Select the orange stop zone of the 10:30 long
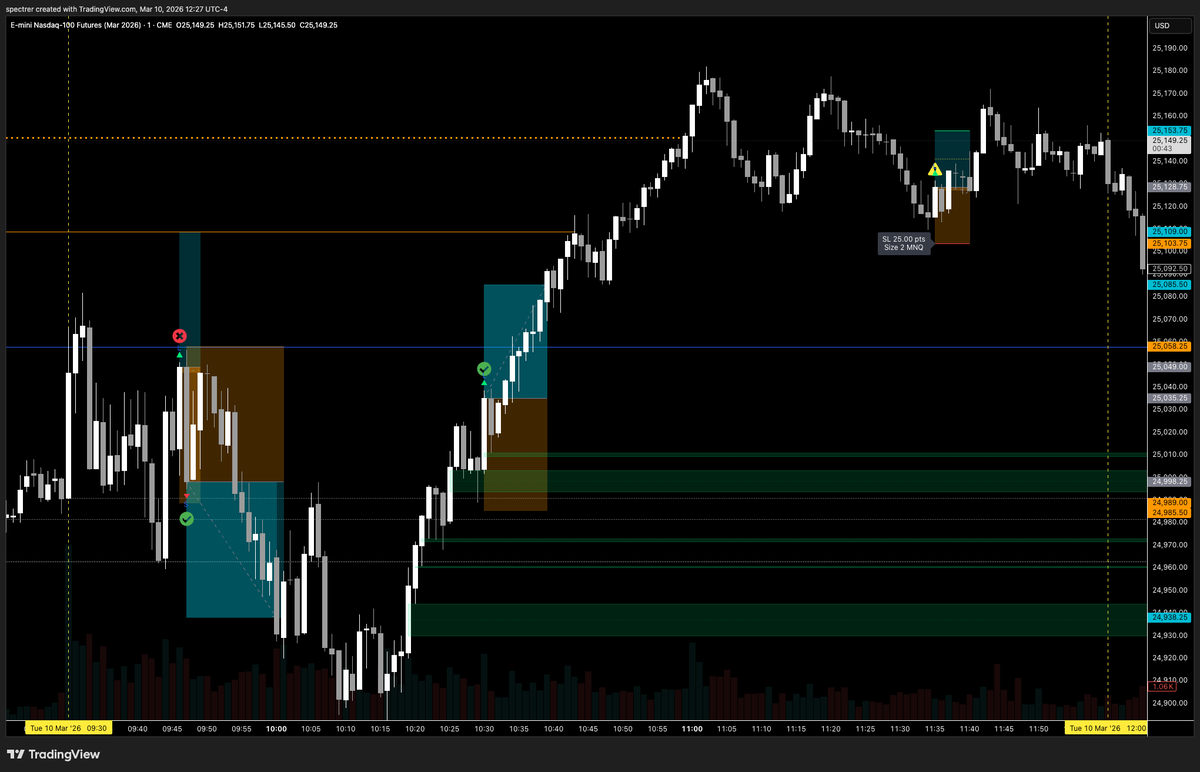The width and height of the screenshot is (1200, 772). pos(515,455)
